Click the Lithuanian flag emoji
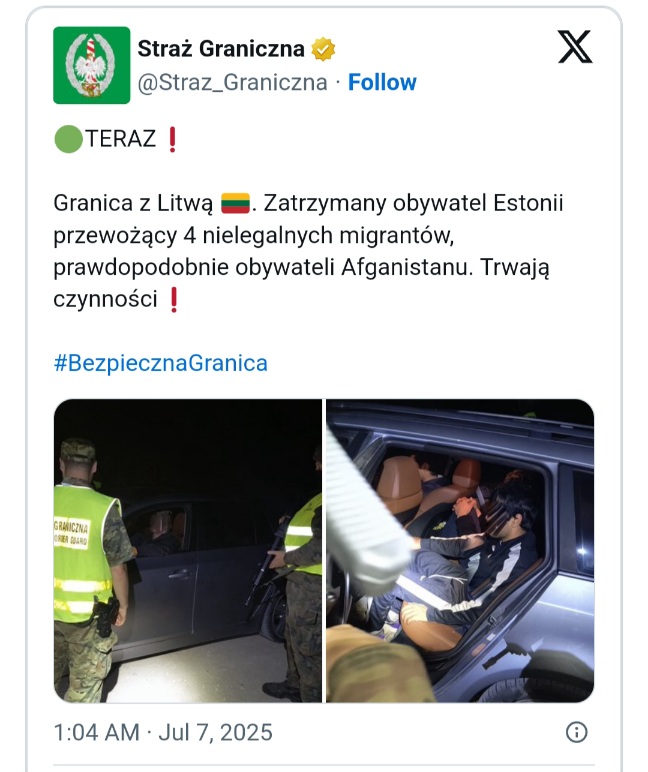648x772 pixels. [235, 203]
